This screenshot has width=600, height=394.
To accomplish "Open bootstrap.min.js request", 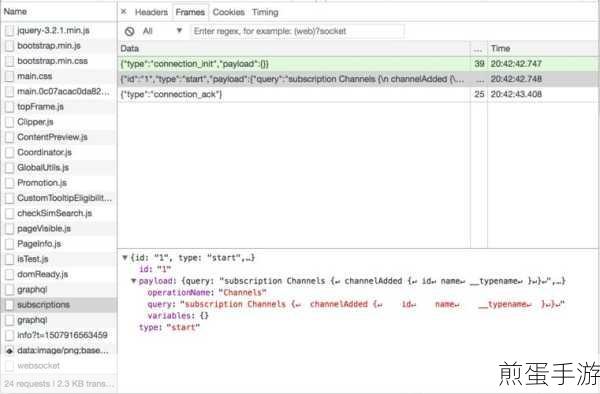I will (x=59, y=46).
